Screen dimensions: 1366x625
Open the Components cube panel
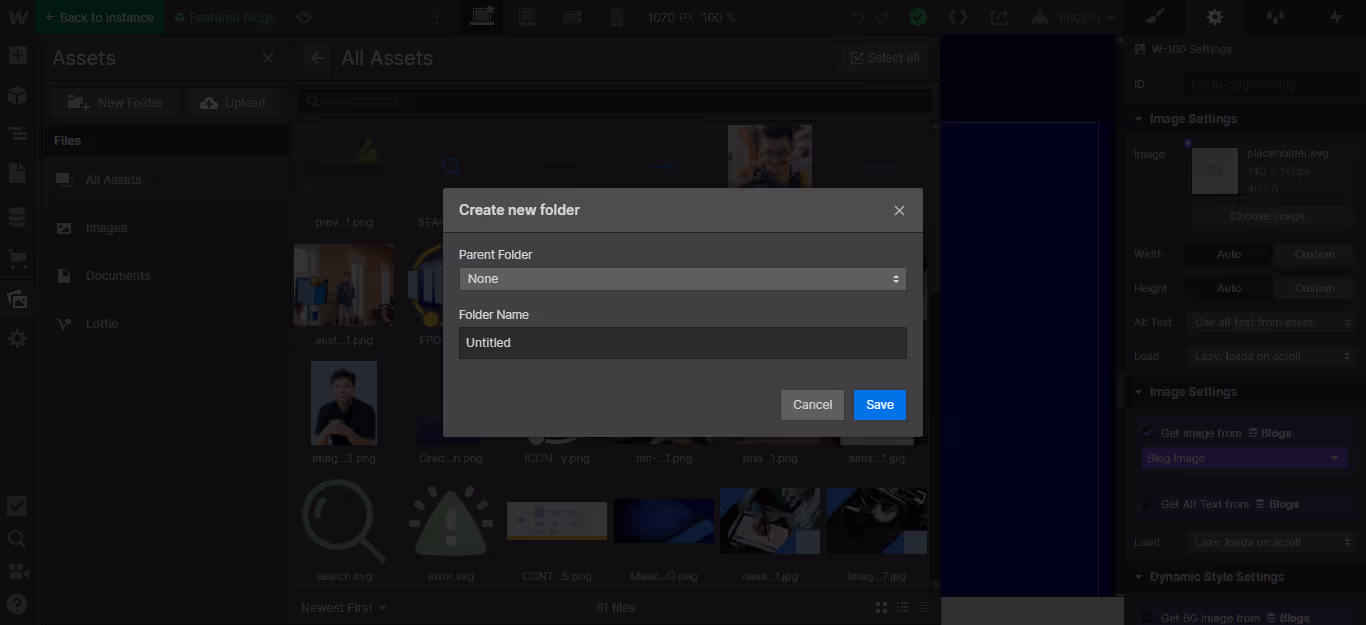(17, 96)
